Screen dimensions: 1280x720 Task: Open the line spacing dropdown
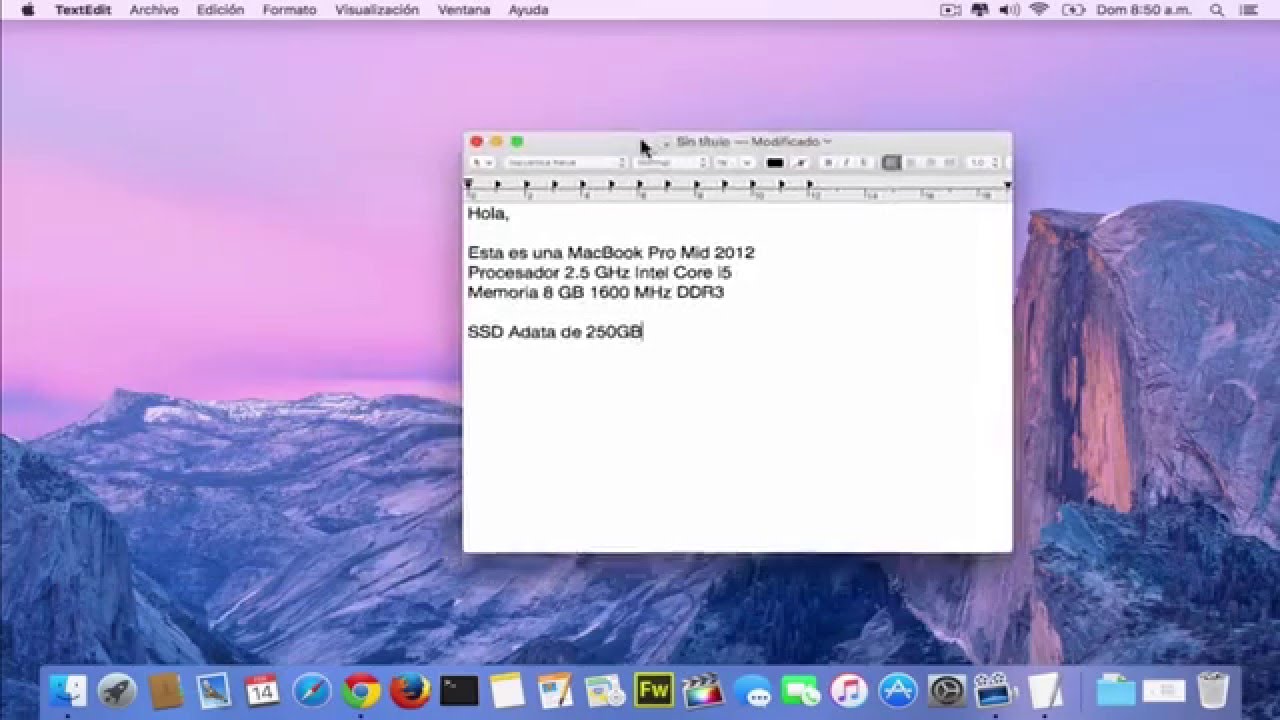pyautogui.click(x=984, y=162)
